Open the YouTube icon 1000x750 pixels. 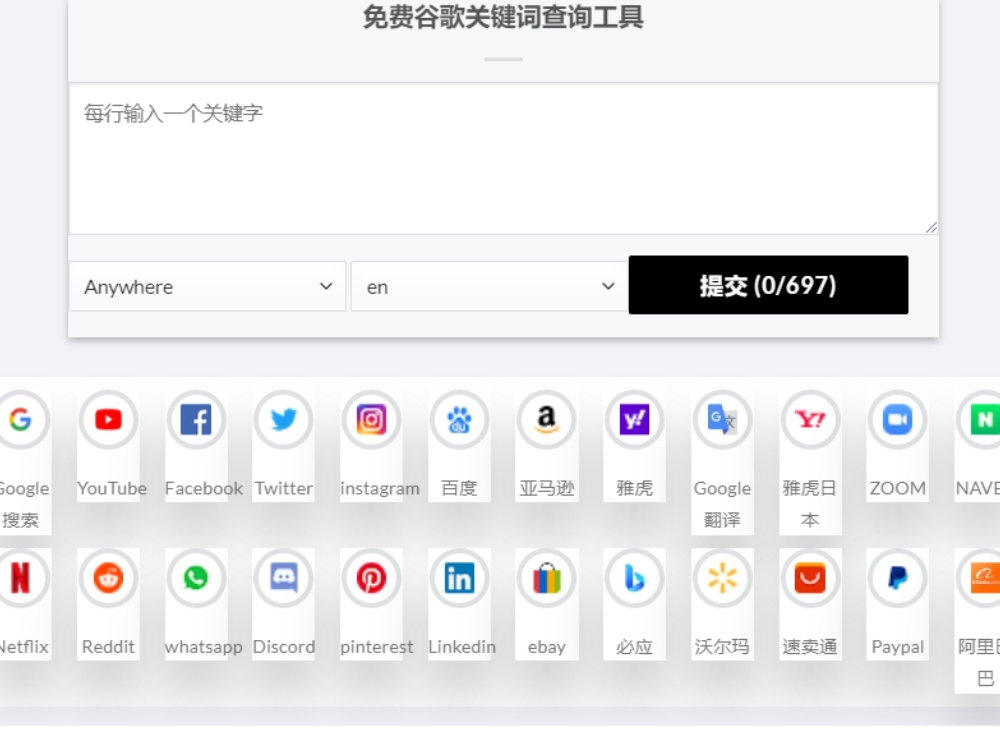point(108,420)
